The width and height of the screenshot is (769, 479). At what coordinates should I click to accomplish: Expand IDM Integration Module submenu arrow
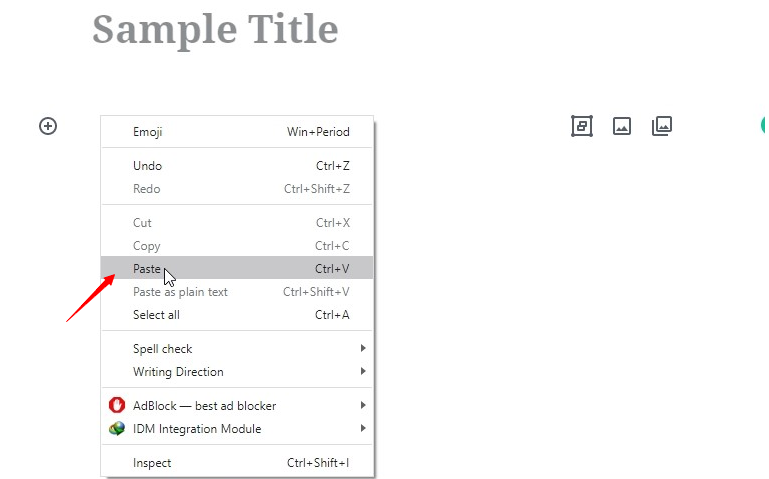363,428
